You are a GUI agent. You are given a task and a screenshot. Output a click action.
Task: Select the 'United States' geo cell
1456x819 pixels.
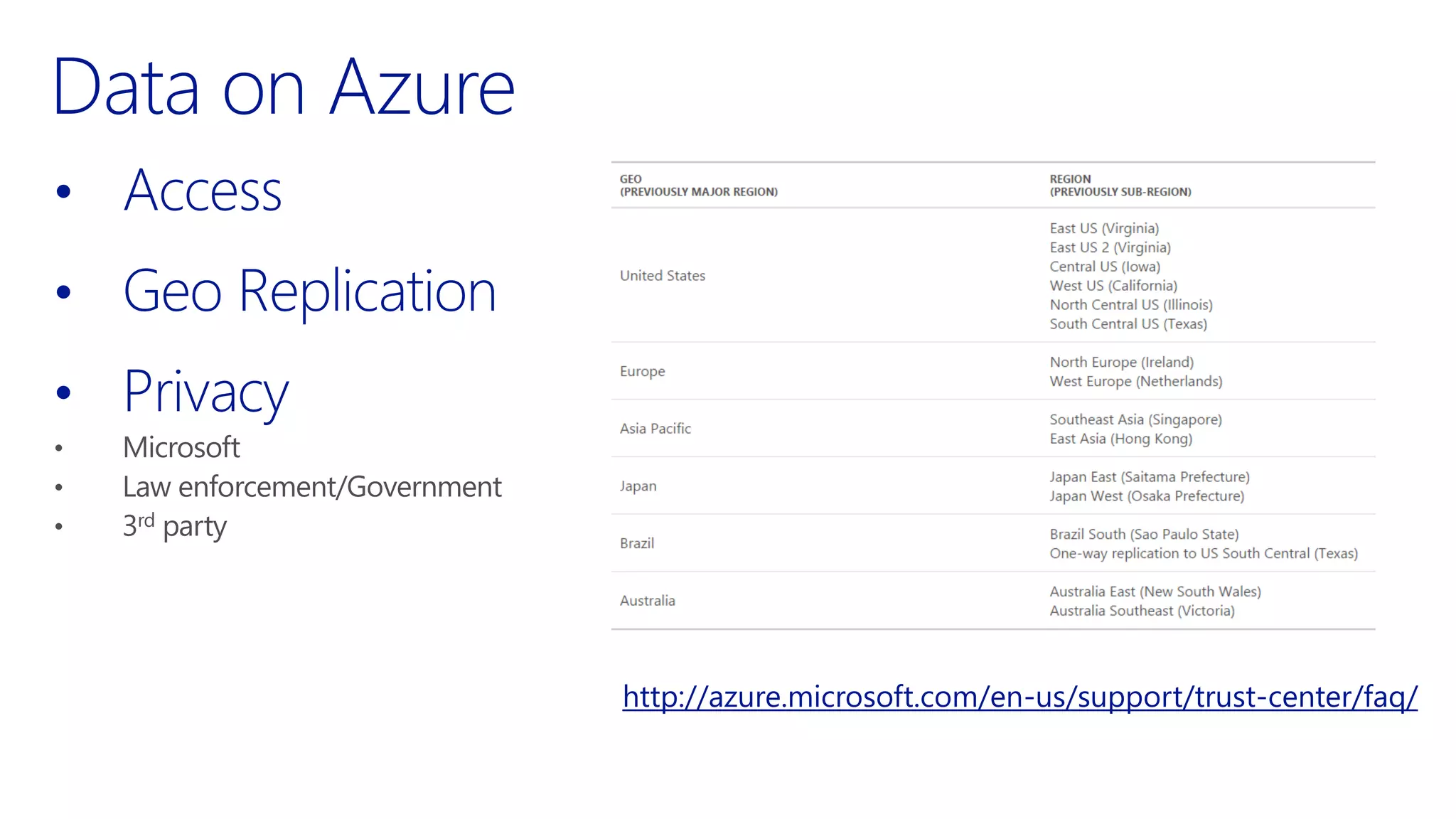point(663,276)
